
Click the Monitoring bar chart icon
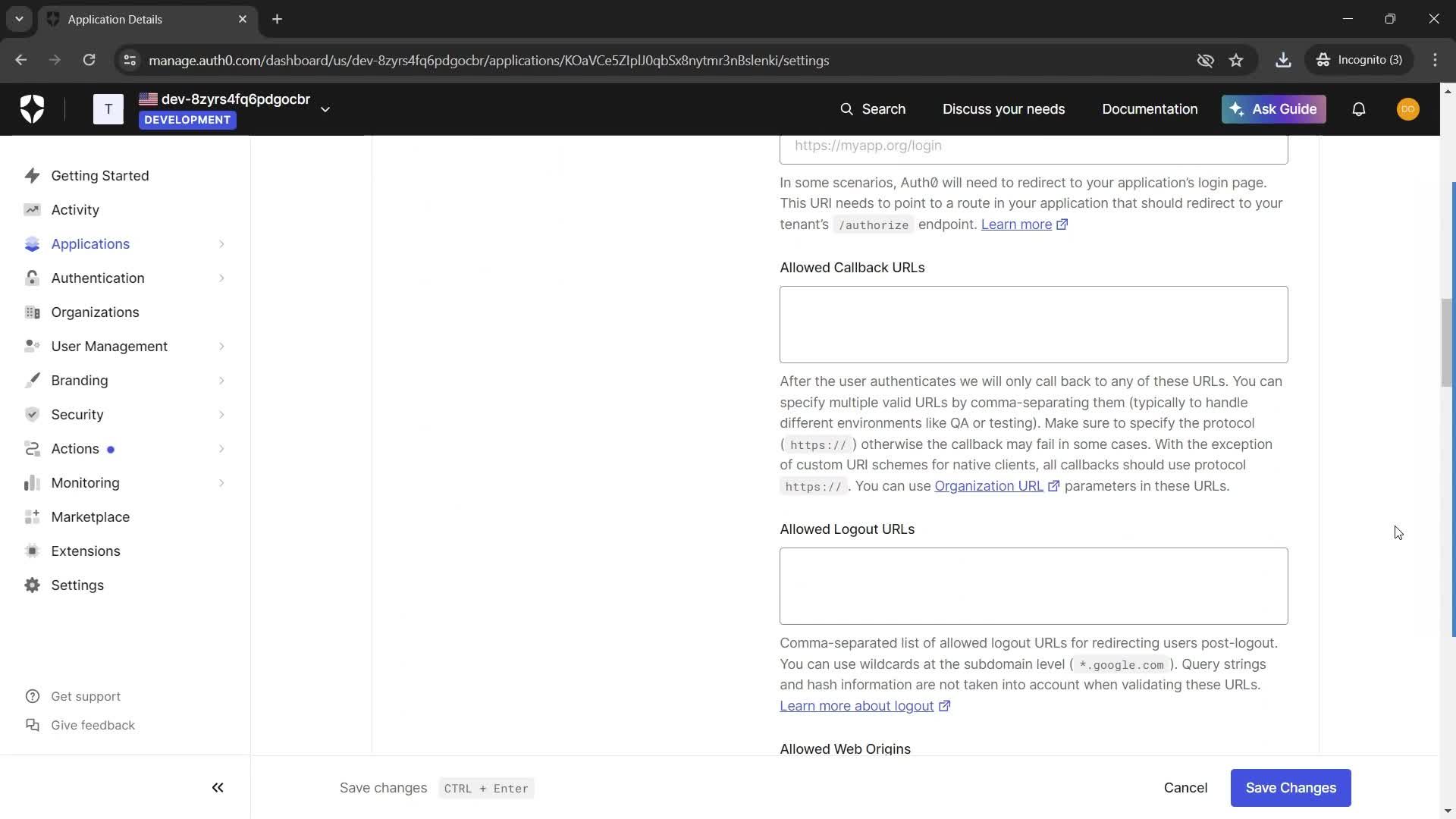(32, 483)
